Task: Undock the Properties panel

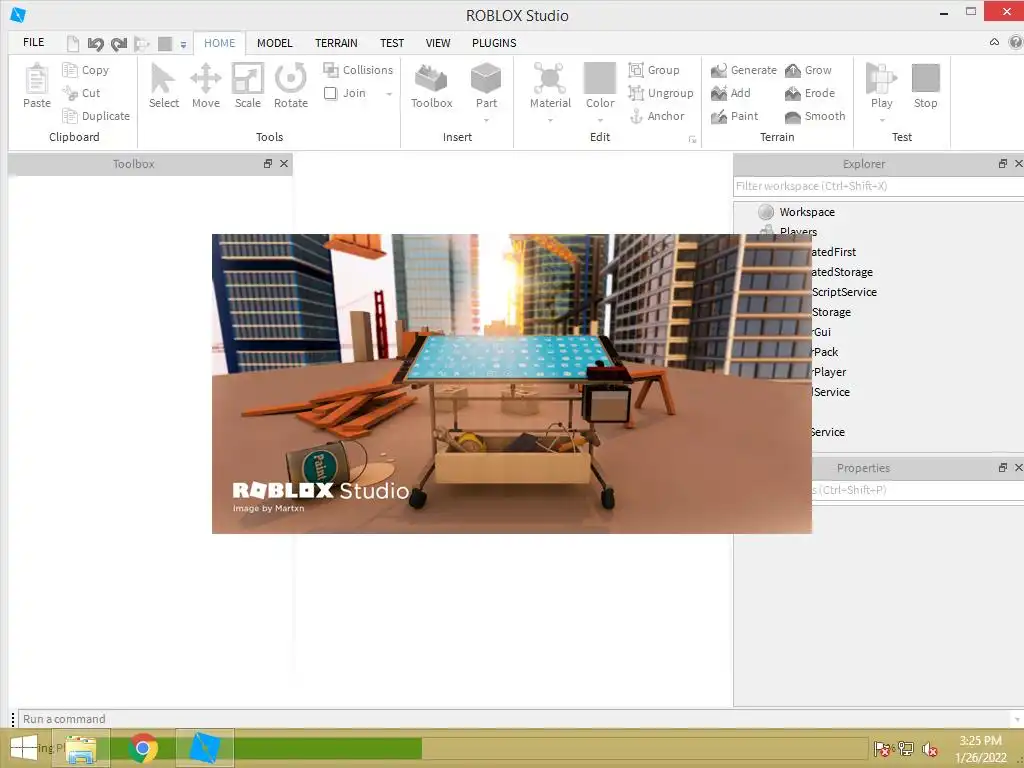Action: (1003, 468)
